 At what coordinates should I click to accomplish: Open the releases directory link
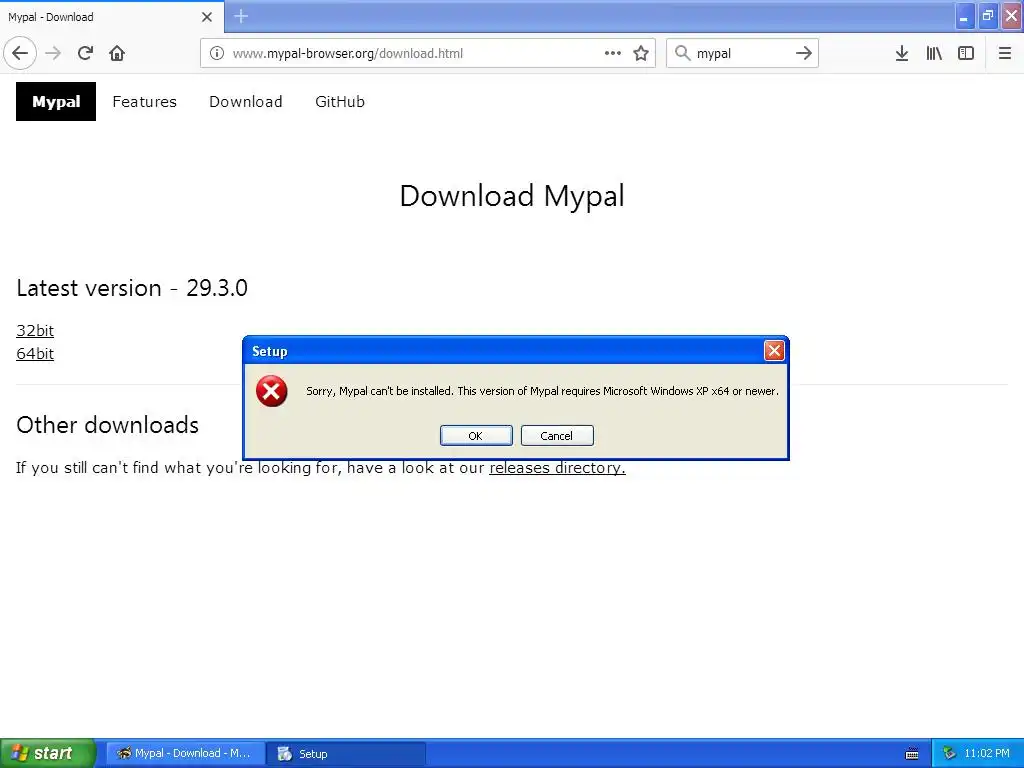[x=557, y=468]
